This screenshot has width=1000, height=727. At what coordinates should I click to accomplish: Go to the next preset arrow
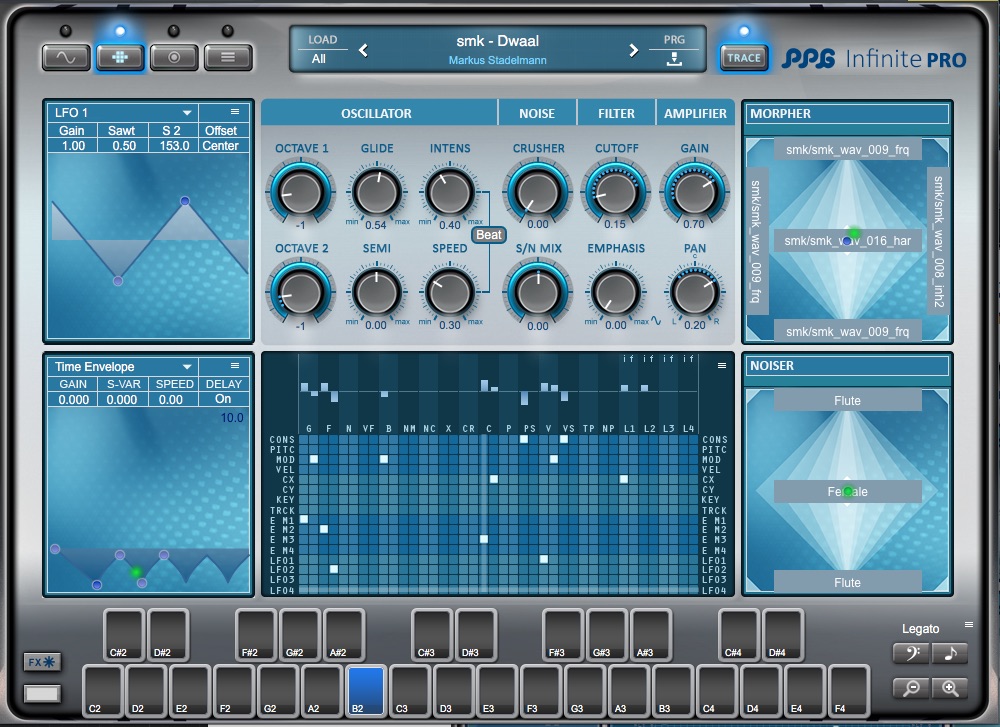click(x=633, y=50)
